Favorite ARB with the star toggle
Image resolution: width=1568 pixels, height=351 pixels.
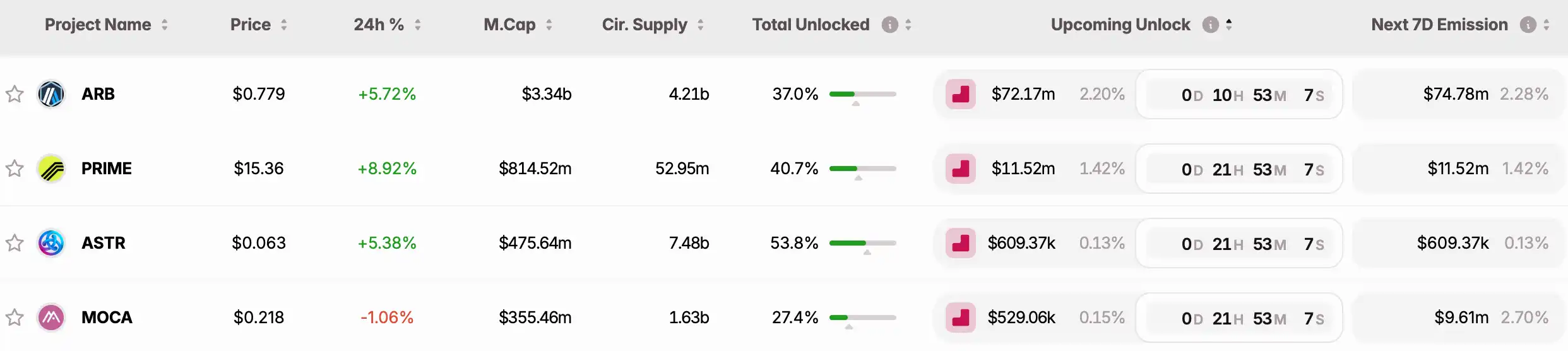pos(15,94)
